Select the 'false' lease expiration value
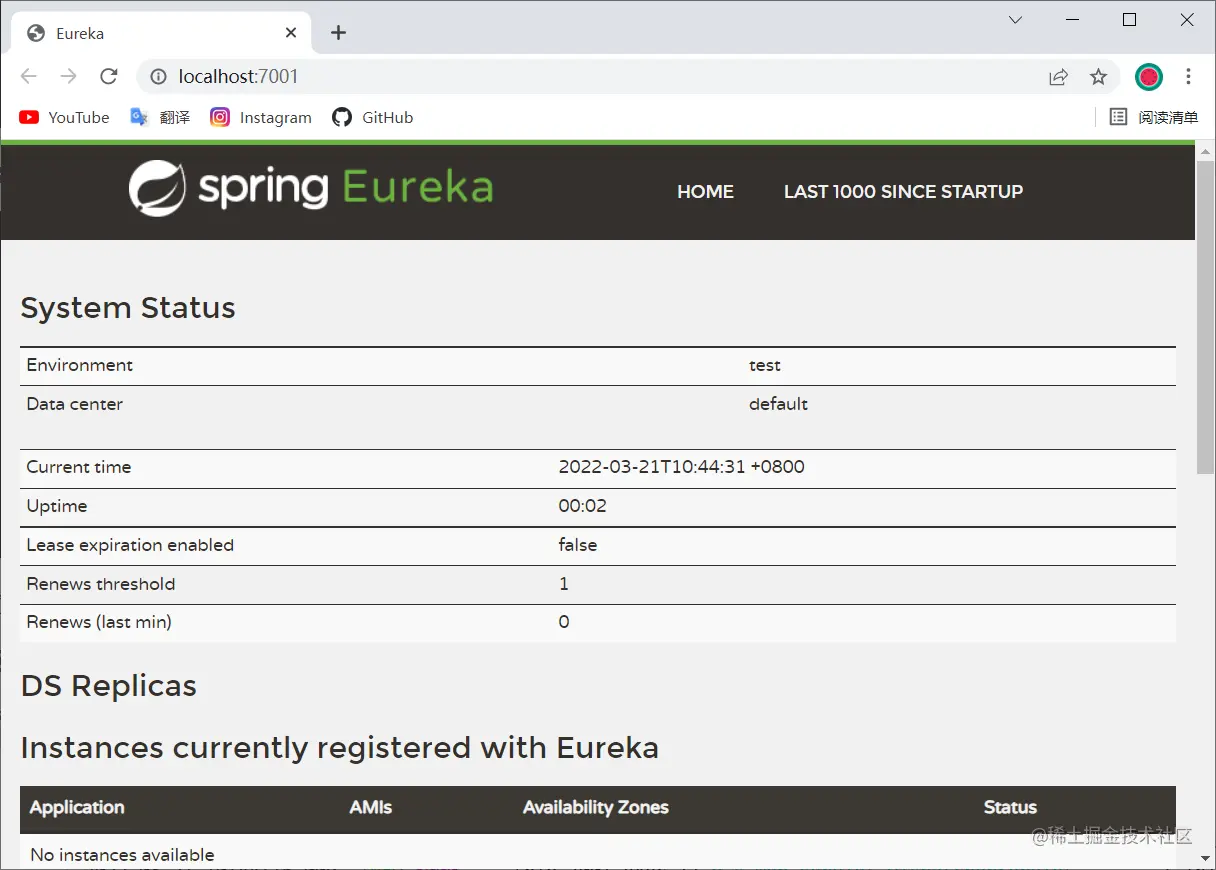 pyautogui.click(x=578, y=545)
